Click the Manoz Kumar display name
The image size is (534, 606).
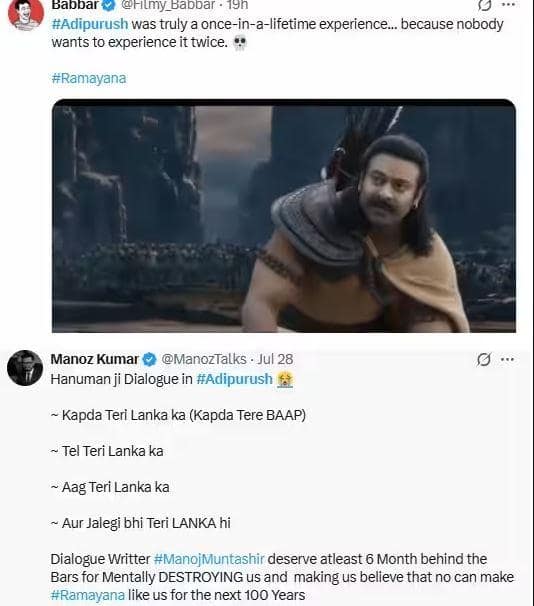(x=95, y=359)
